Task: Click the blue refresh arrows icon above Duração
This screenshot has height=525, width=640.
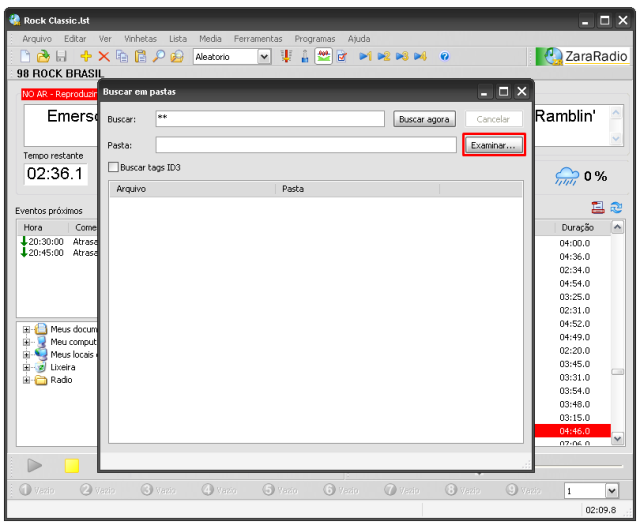Action: [616, 207]
